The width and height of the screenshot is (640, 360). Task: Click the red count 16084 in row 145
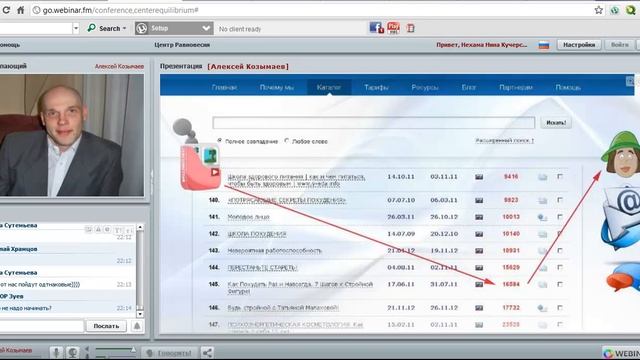coord(511,284)
